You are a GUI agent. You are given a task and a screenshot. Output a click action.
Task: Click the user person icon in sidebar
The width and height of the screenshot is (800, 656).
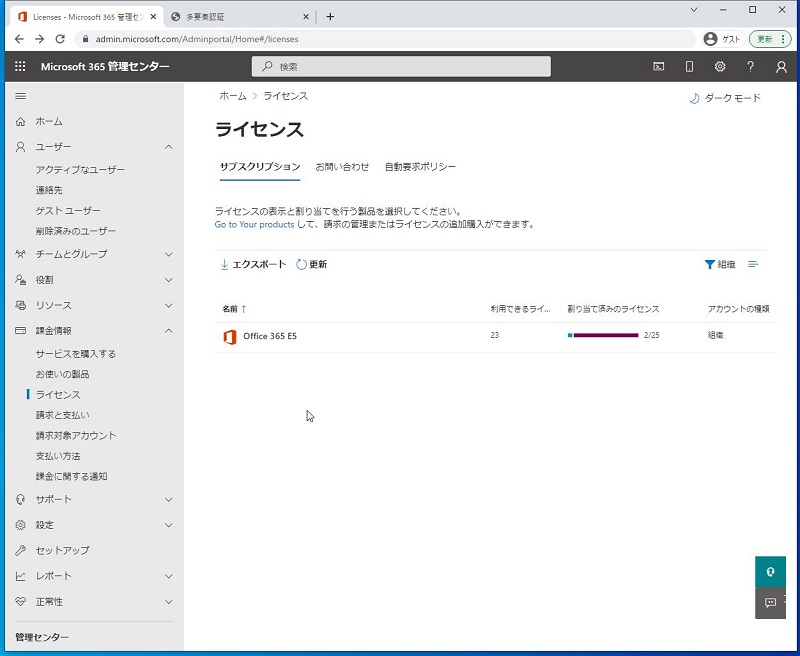tap(20, 147)
